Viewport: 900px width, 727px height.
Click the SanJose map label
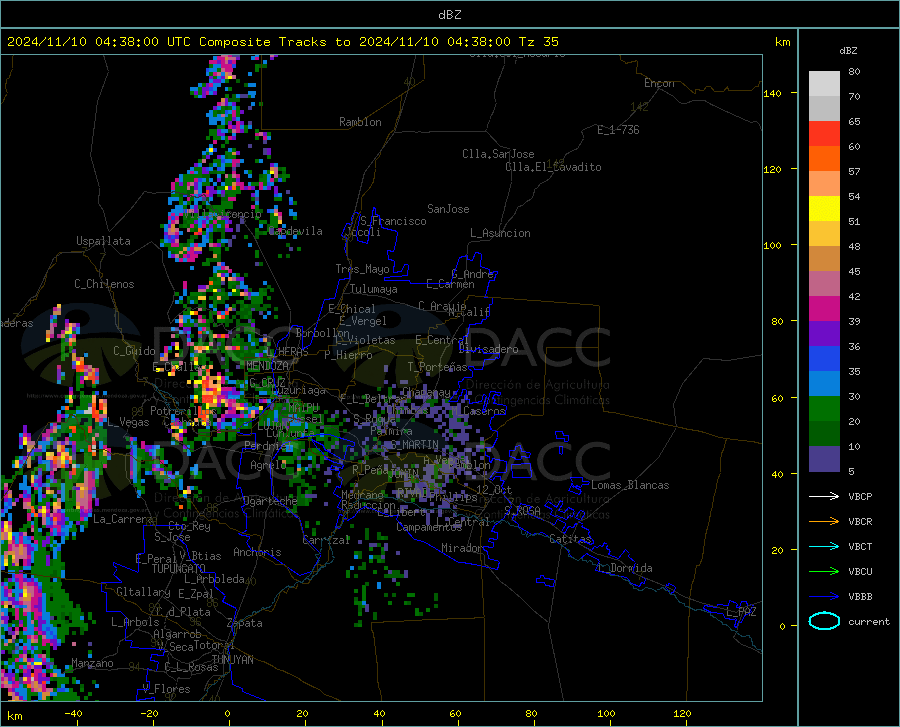pos(448,209)
